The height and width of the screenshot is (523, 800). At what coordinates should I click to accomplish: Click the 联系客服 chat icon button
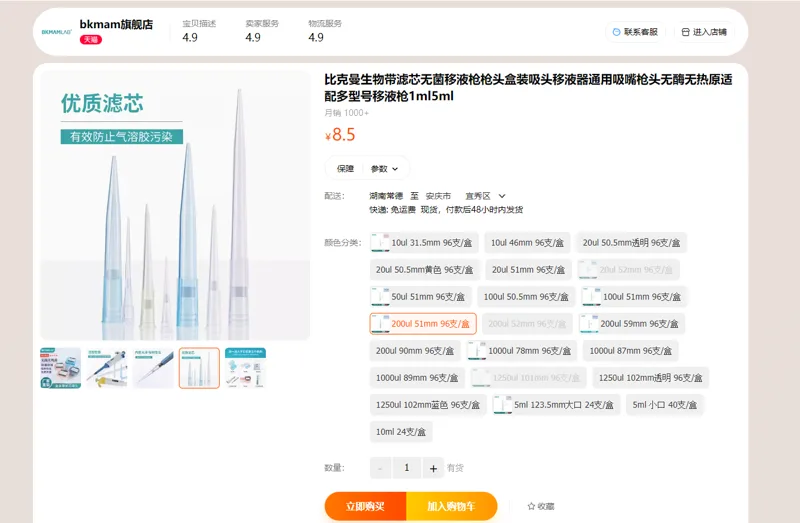click(x=635, y=32)
